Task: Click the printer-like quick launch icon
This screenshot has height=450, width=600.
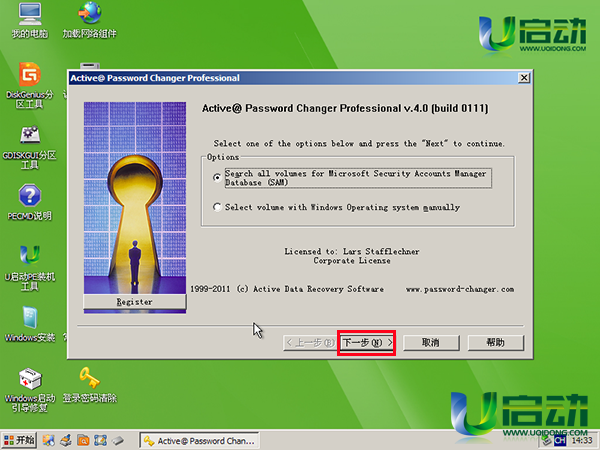Action: pos(66,440)
